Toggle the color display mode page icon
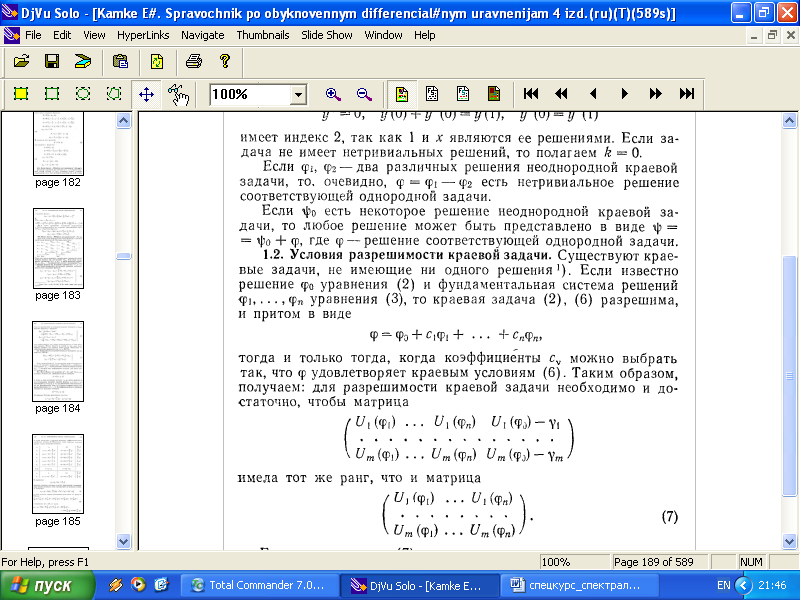800x600 pixels. point(402,94)
